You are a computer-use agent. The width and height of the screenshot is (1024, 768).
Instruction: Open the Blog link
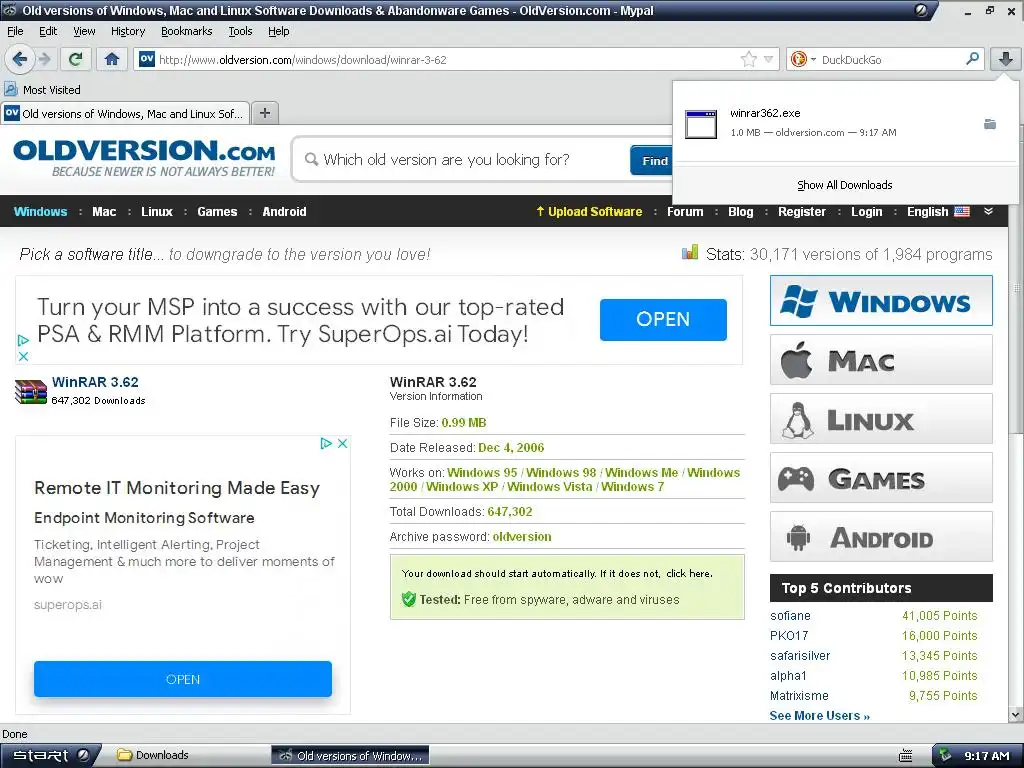tap(741, 212)
